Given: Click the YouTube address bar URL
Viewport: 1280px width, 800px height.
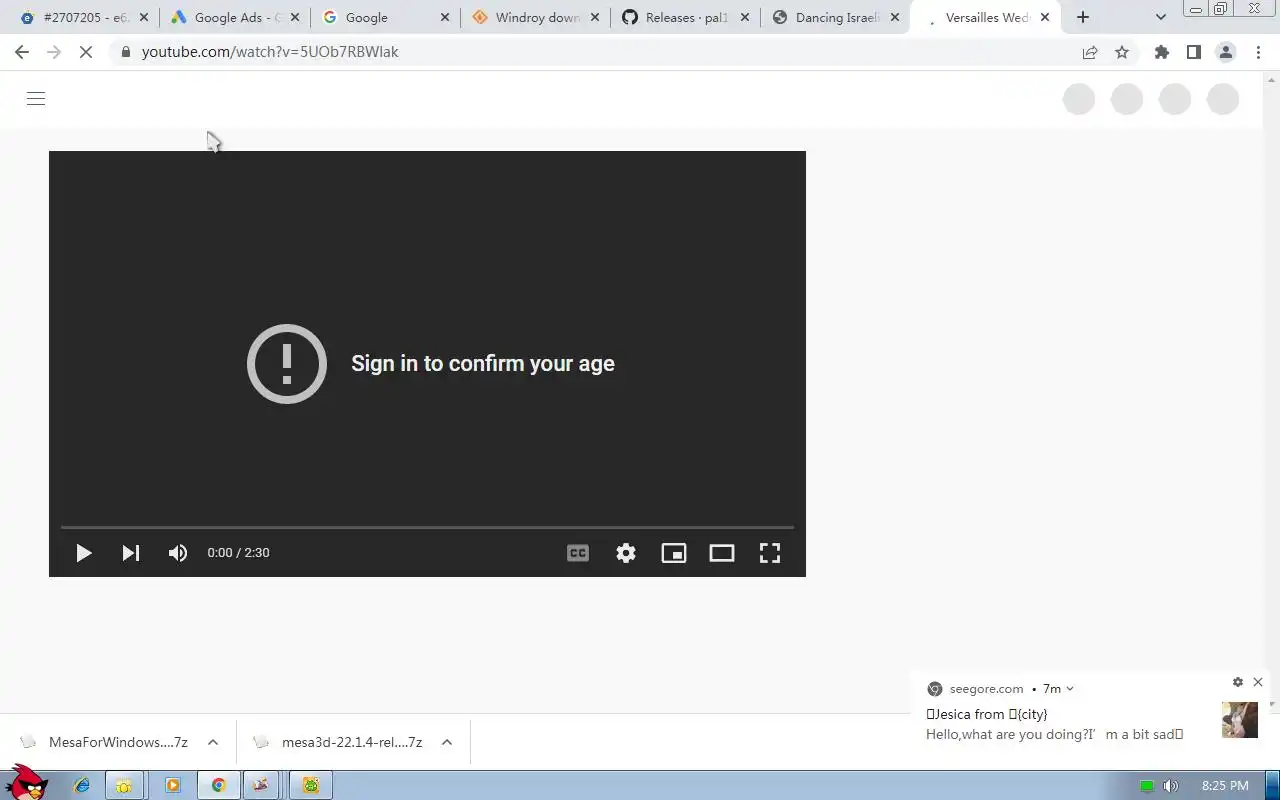Looking at the screenshot, I should (270, 52).
